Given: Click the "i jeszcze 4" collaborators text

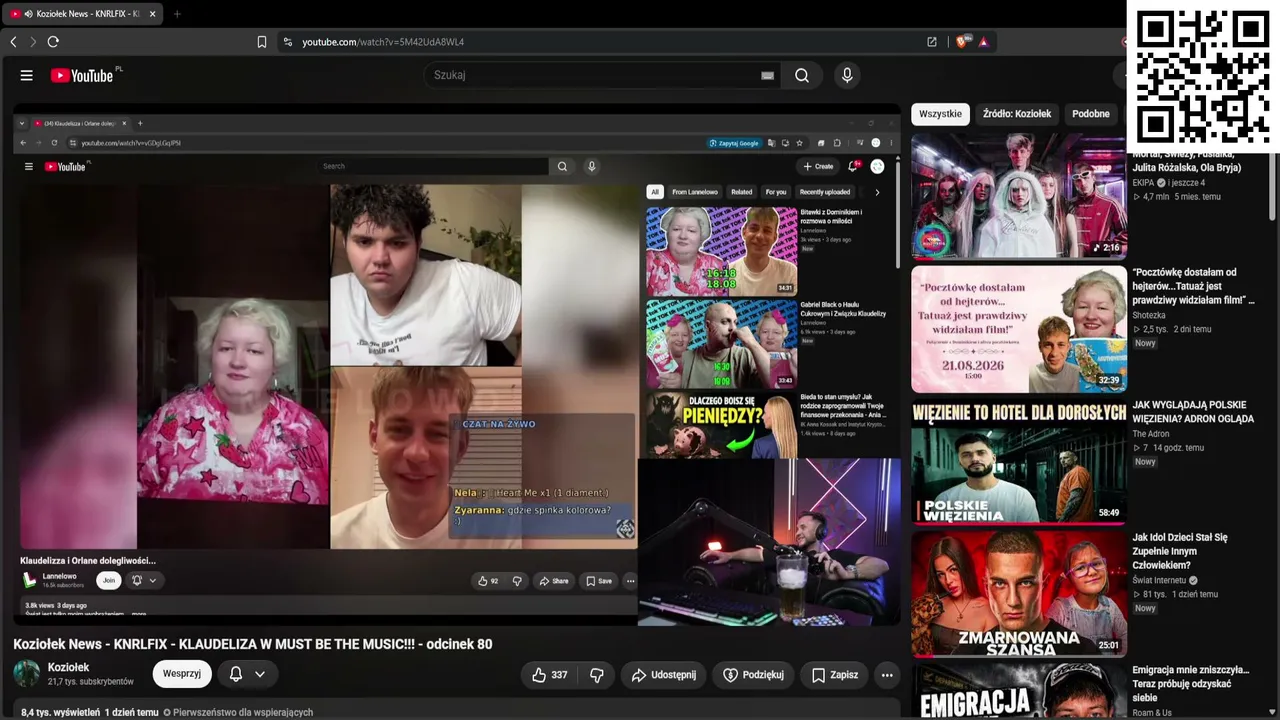Looking at the screenshot, I should [1186, 183].
